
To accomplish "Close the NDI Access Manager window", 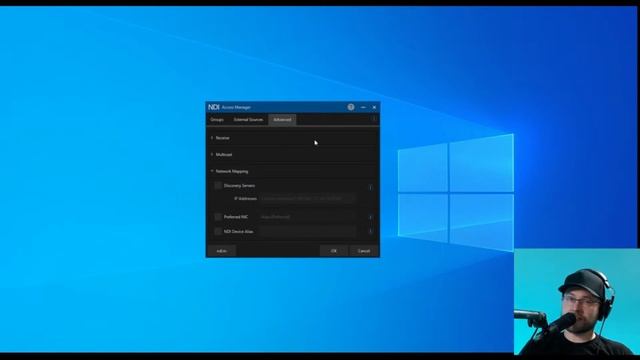I will (374, 107).
